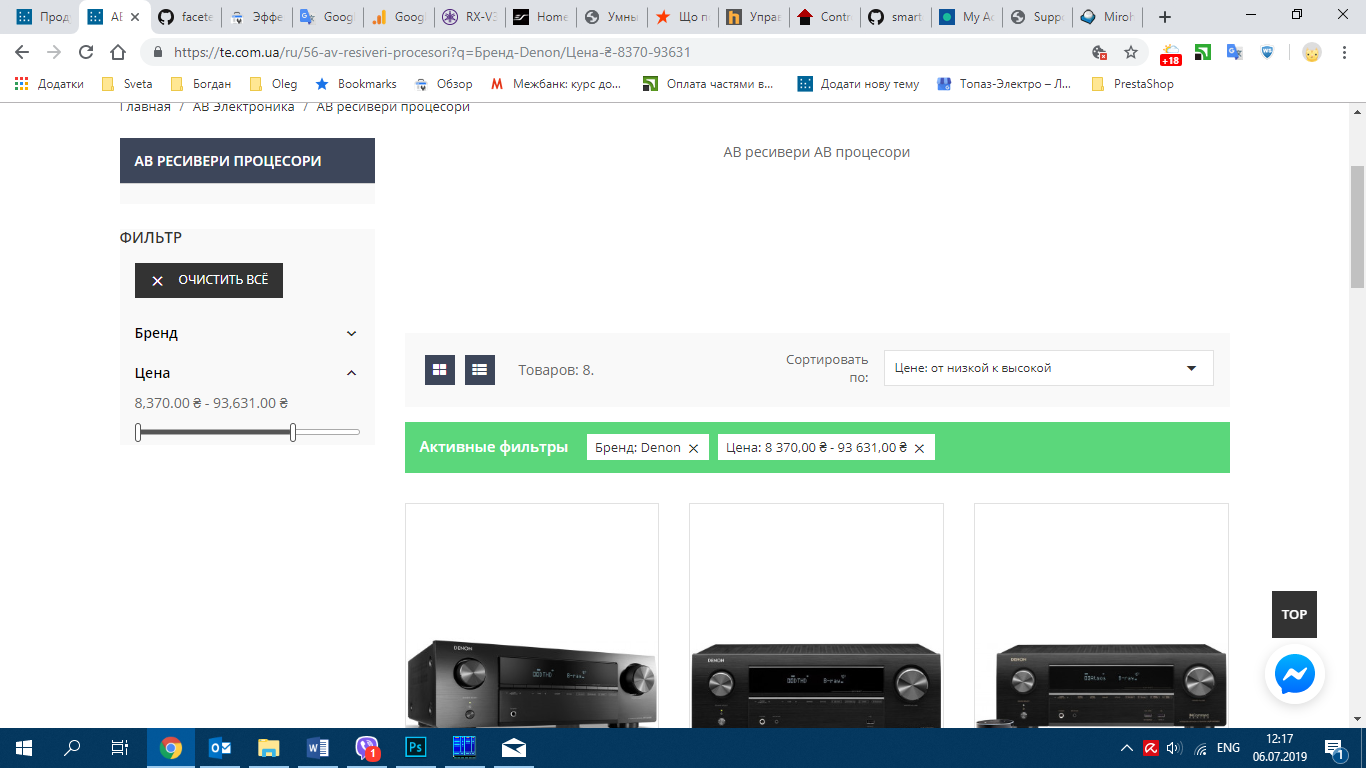
Task: Open the Додатки apps bookmark
Action: point(49,84)
